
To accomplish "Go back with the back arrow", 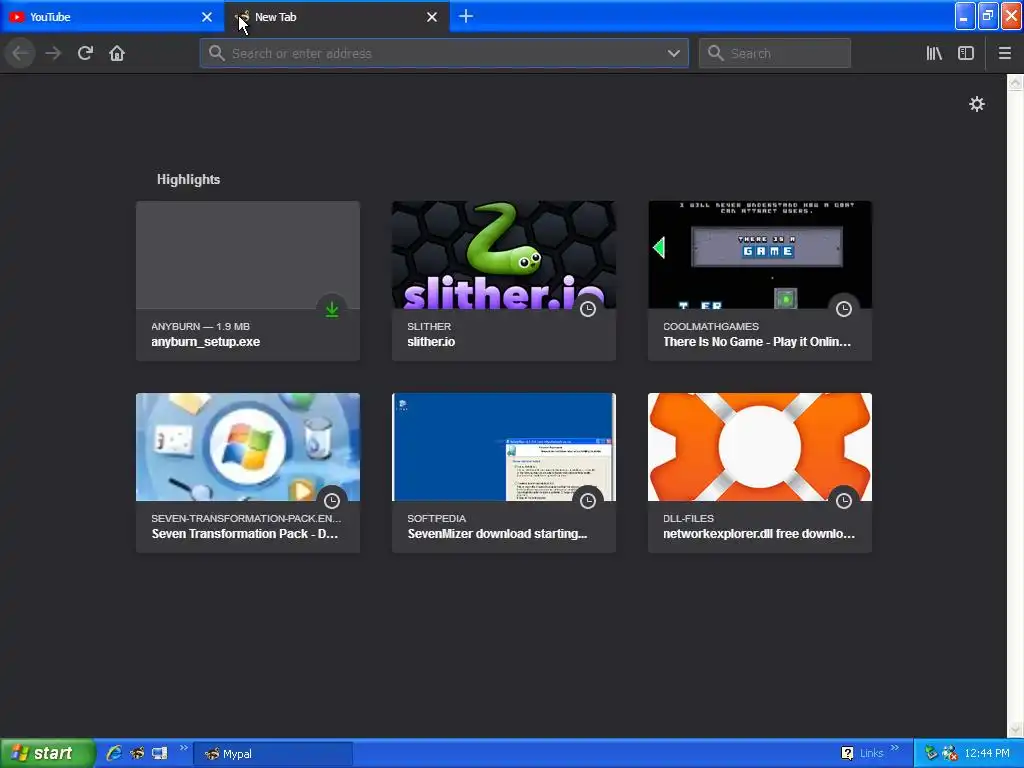I will pyautogui.click(x=20, y=53).
